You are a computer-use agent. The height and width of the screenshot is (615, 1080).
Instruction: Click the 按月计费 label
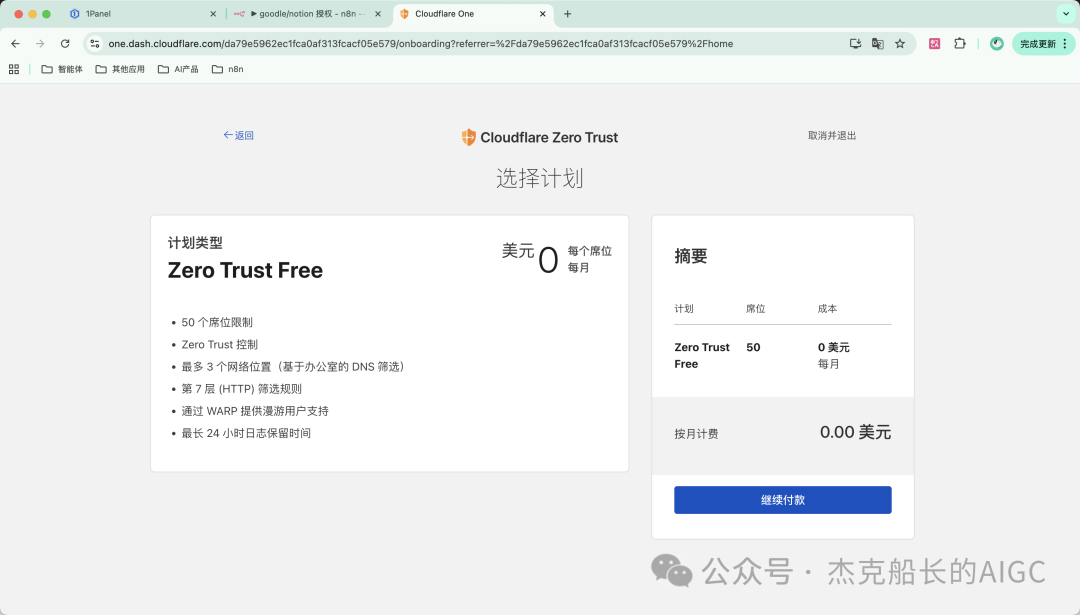(696, 434)
